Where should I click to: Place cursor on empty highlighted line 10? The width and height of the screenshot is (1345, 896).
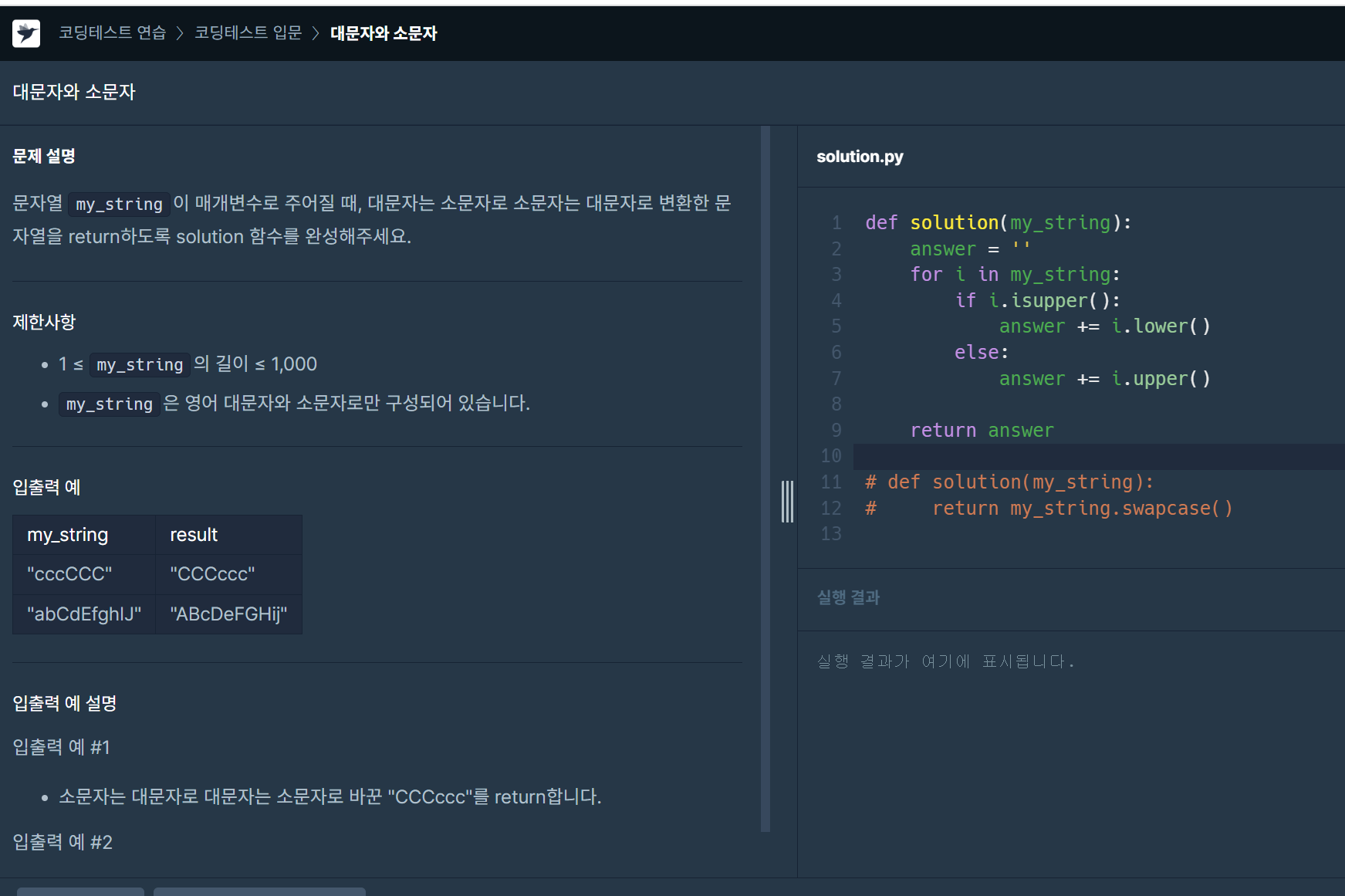[1099, 457]
